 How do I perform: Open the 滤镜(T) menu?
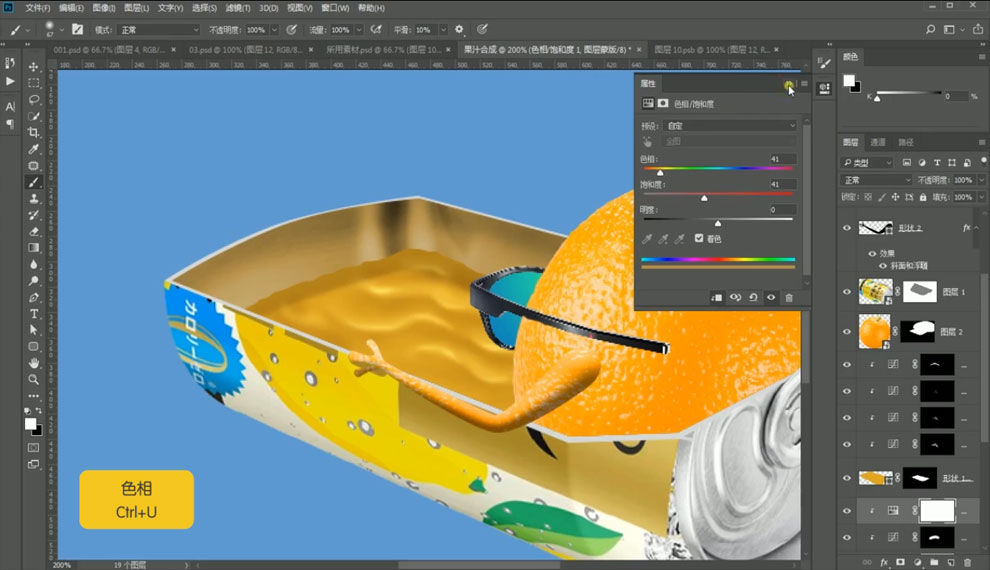238,8
